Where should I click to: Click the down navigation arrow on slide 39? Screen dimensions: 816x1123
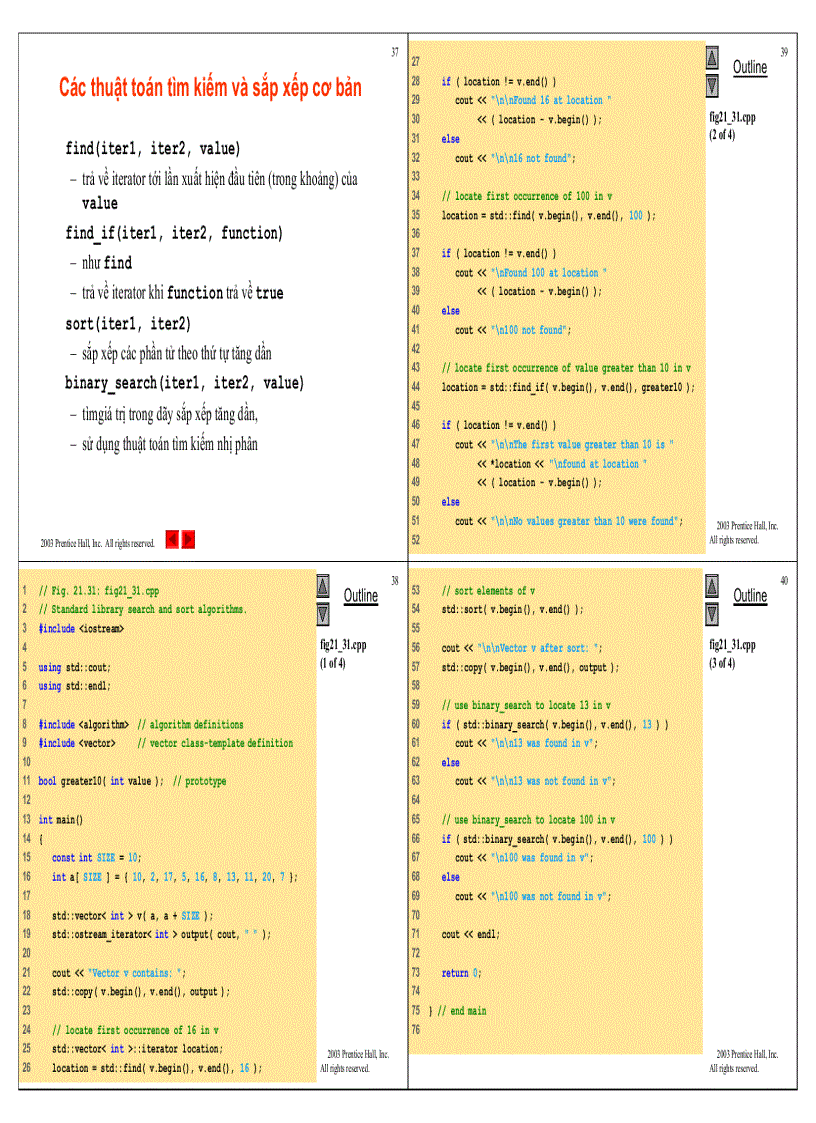pyautogui.click(x=711, y=84)
